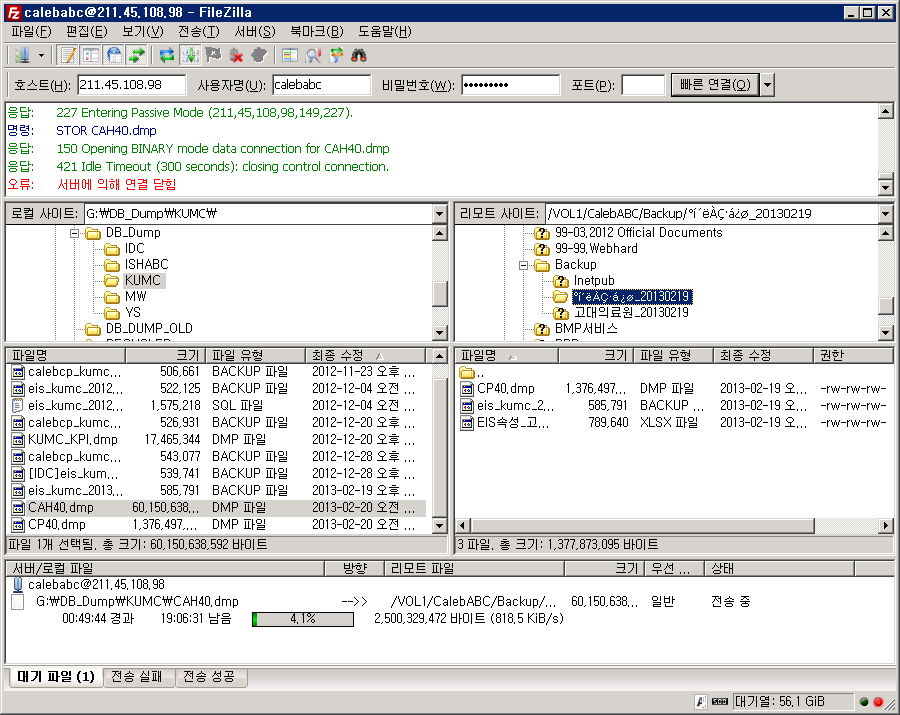
Task: Open the 파일(F) menu
Action: (x=32, y=32)
